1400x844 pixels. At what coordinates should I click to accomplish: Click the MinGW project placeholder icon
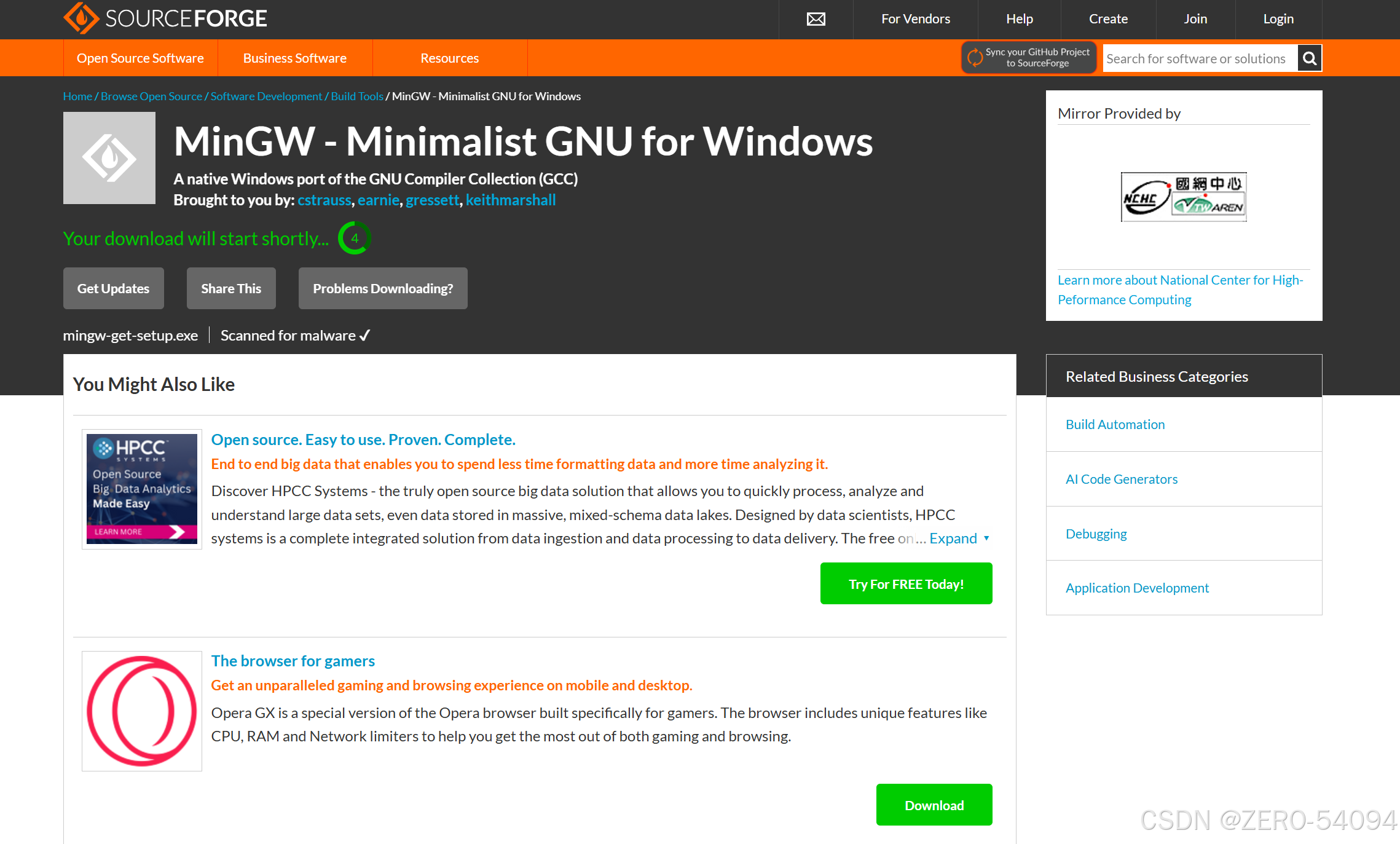point(109,158)
